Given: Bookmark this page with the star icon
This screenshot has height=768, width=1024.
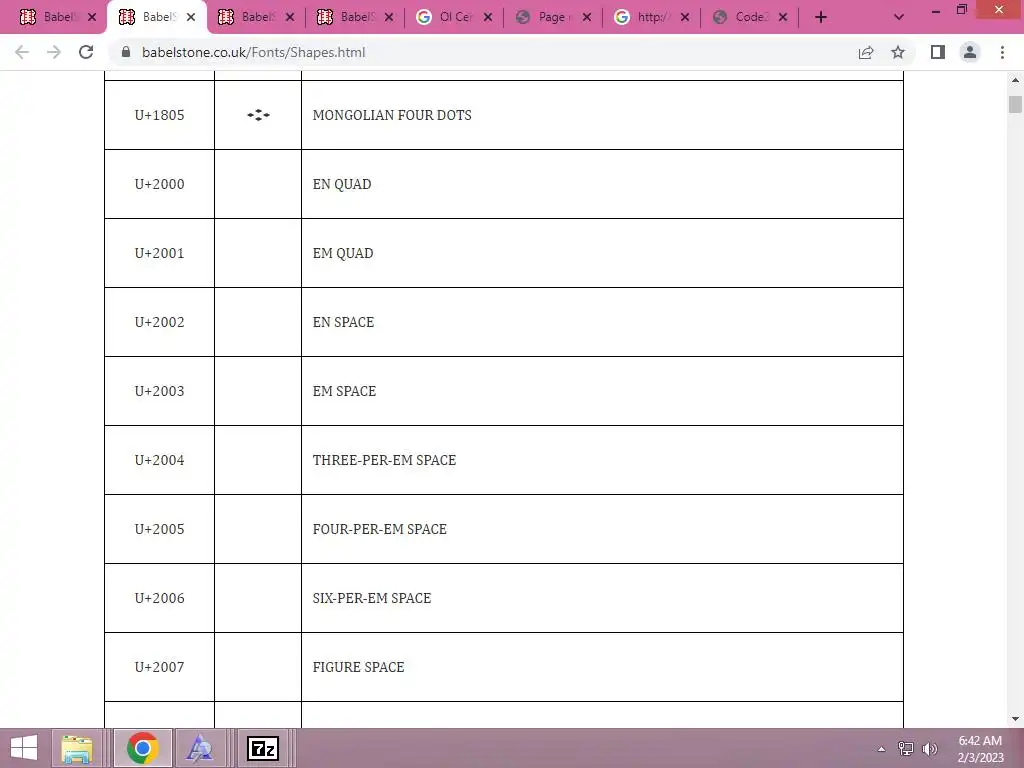Looking at the screenshot, I should pos(898,52).
